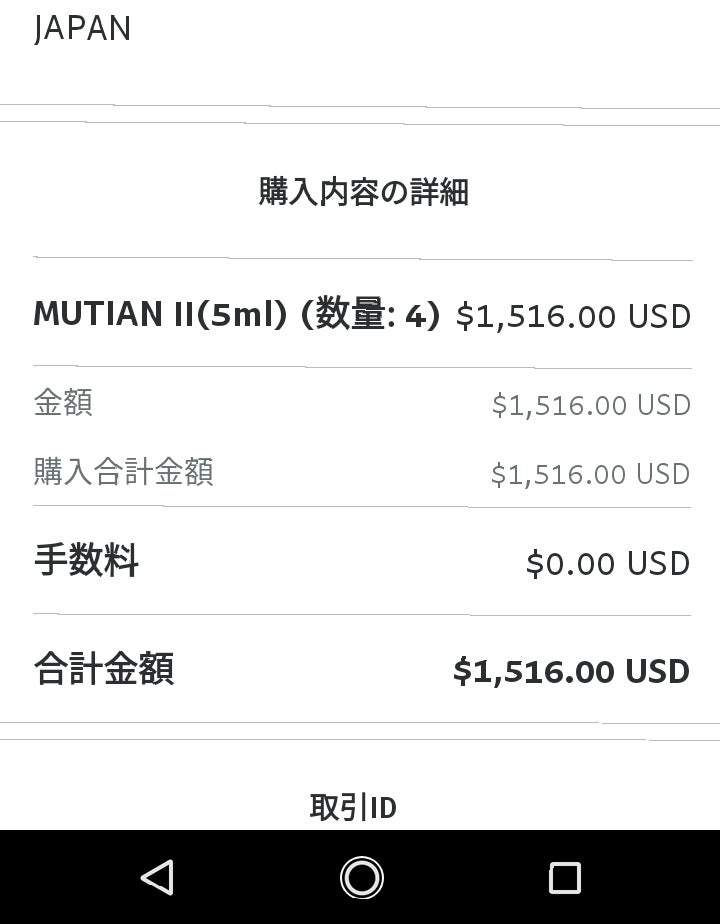The width and height of the screenshot is (720, 924).
Task: Tap the price beside MUTIAN II item
Action: [573, 316]
